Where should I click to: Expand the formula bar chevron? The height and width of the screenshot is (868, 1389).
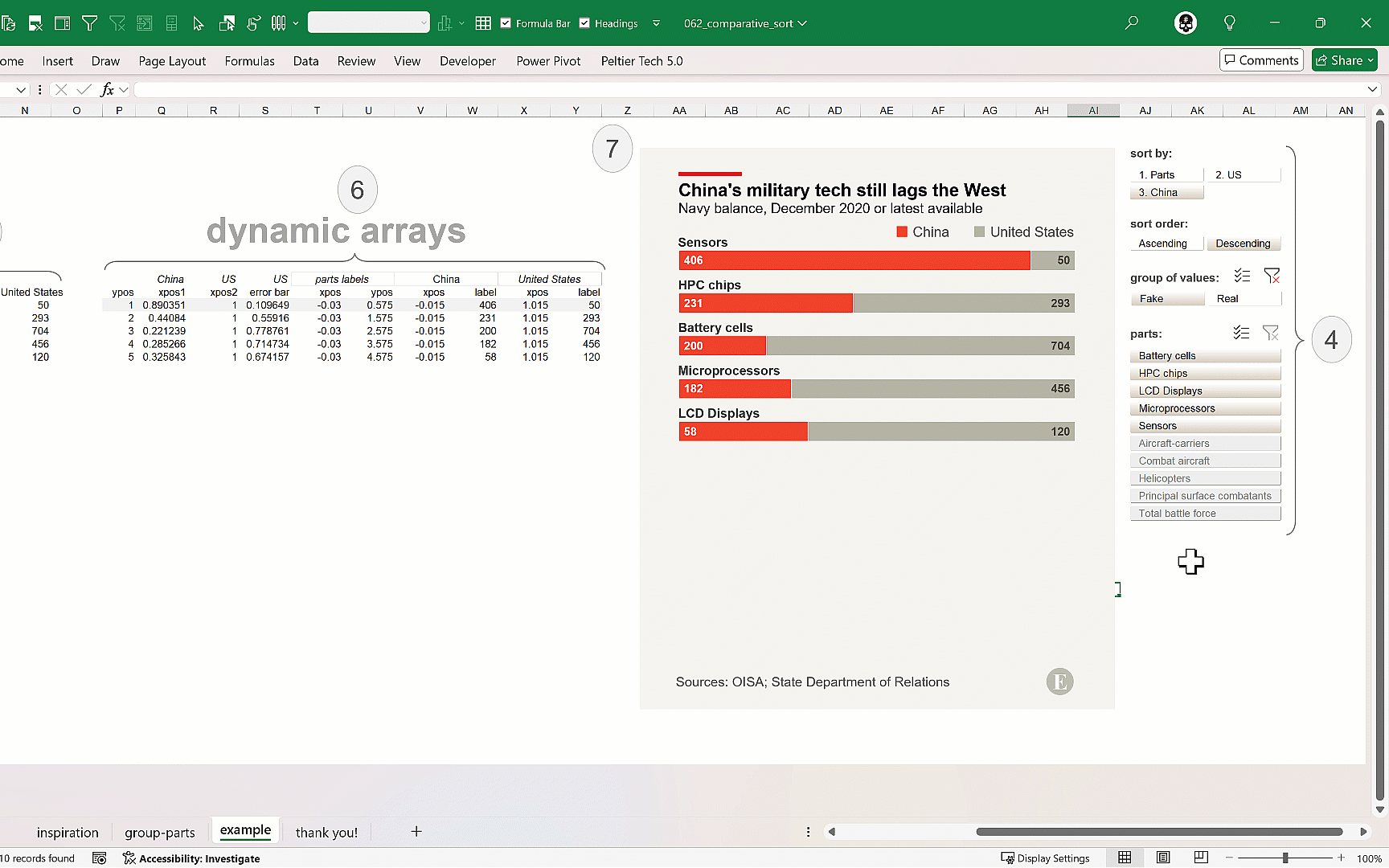coord(1372,90)
